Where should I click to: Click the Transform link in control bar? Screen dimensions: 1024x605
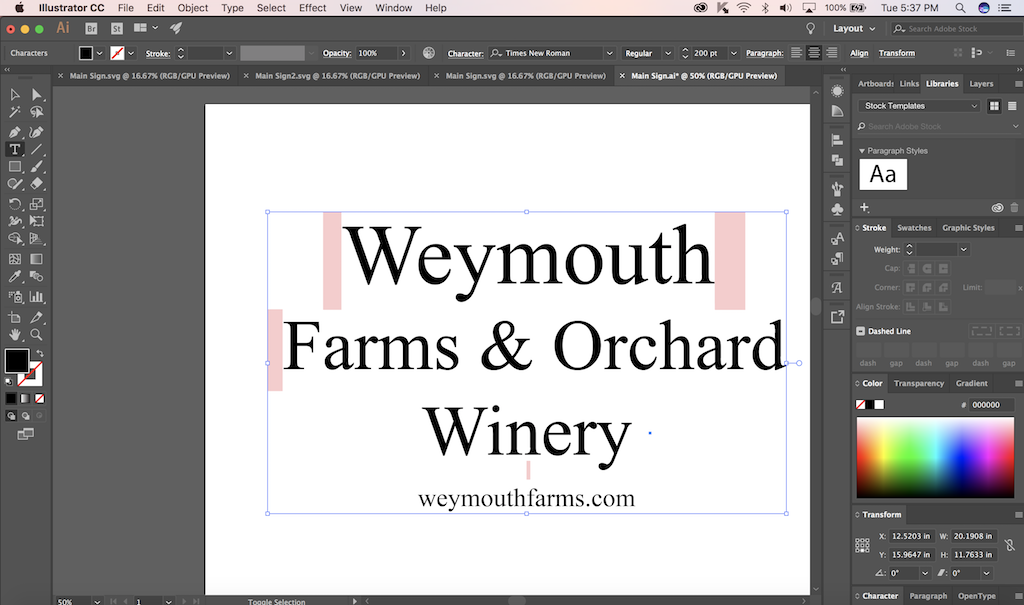[x=897, y=53]
